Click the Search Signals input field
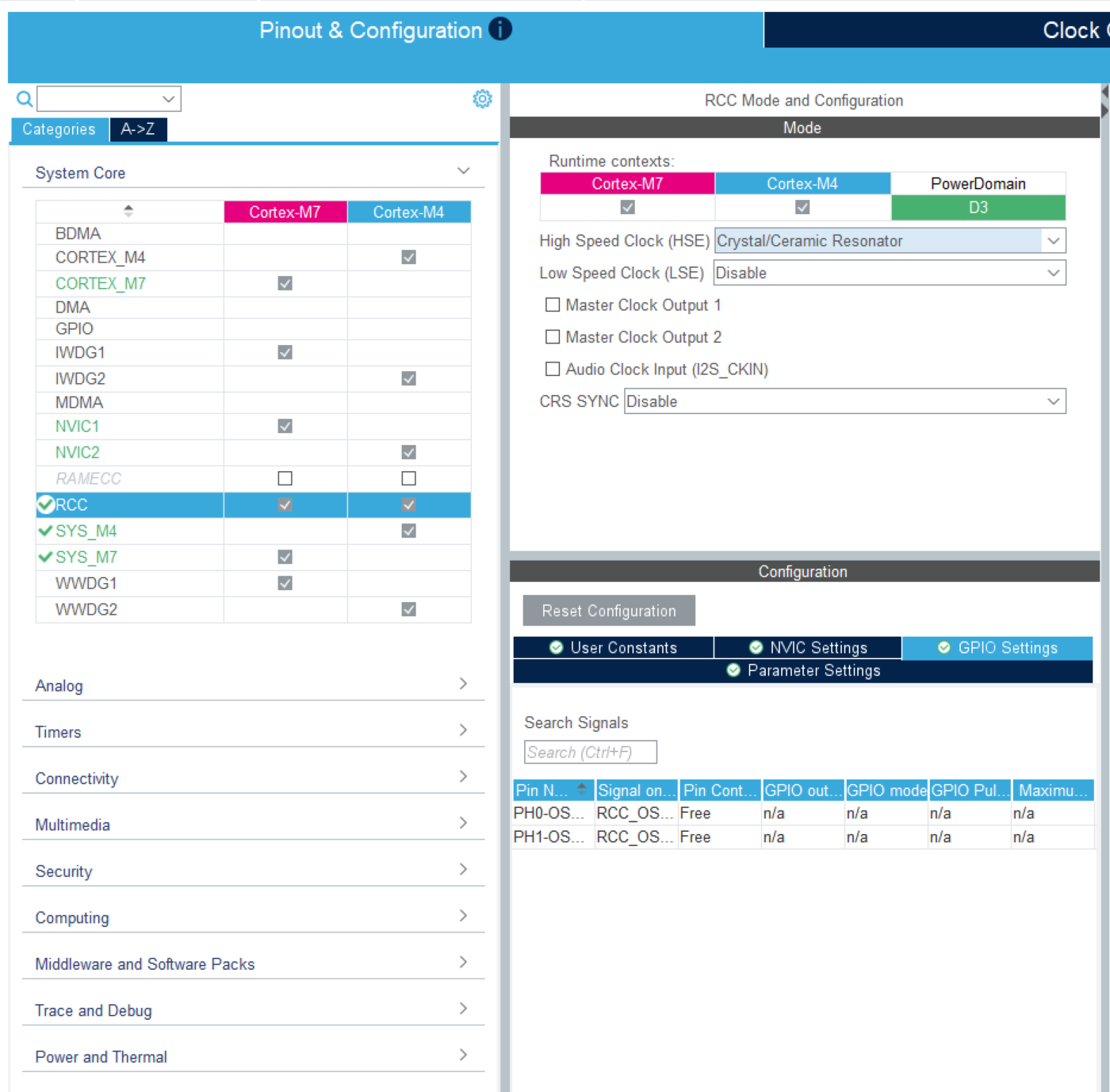 591,752
